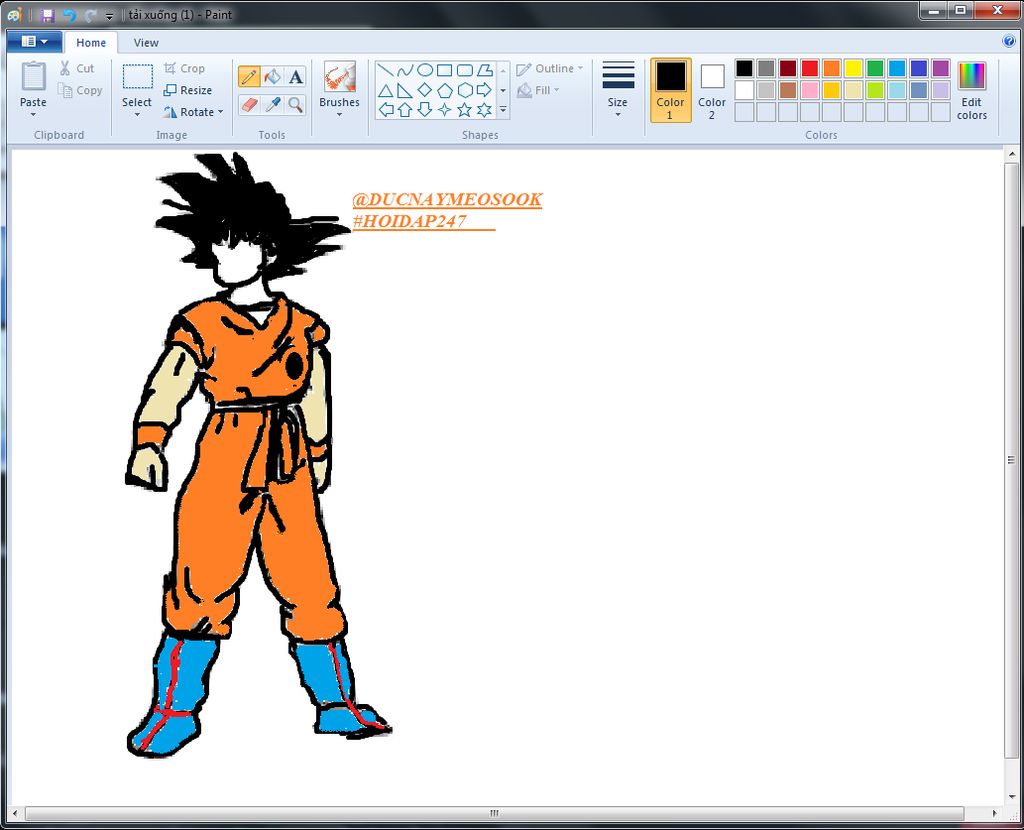Choose the Rounded rectangle shape
Screen dimensions: 1024x830
464,70
